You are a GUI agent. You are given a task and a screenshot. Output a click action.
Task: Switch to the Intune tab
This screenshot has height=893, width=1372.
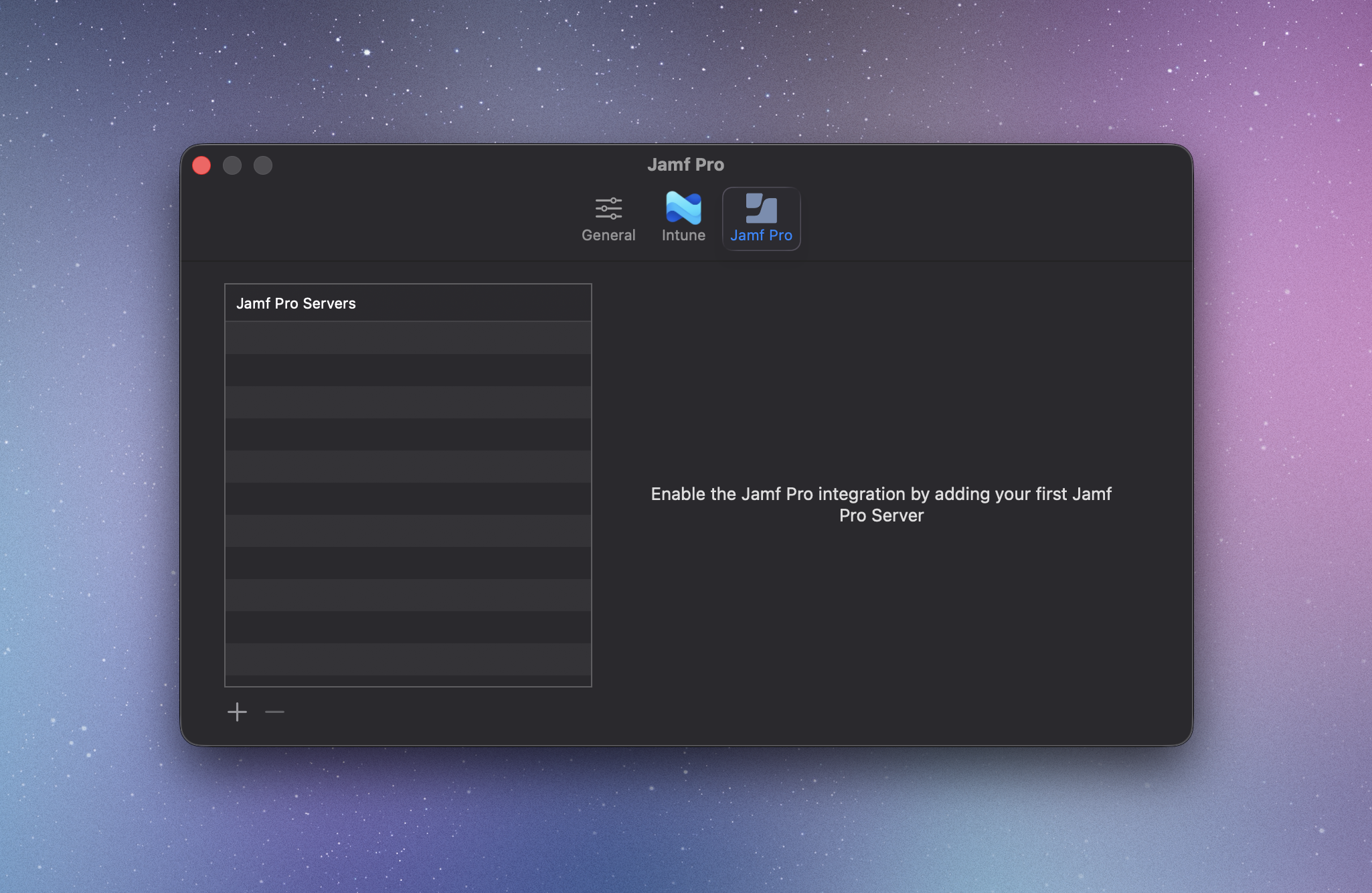point(683,219)
